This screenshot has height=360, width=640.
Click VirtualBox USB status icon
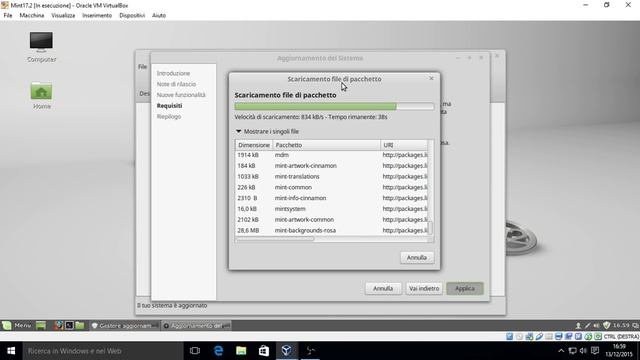pyautogui.click(x=539, y=336)
